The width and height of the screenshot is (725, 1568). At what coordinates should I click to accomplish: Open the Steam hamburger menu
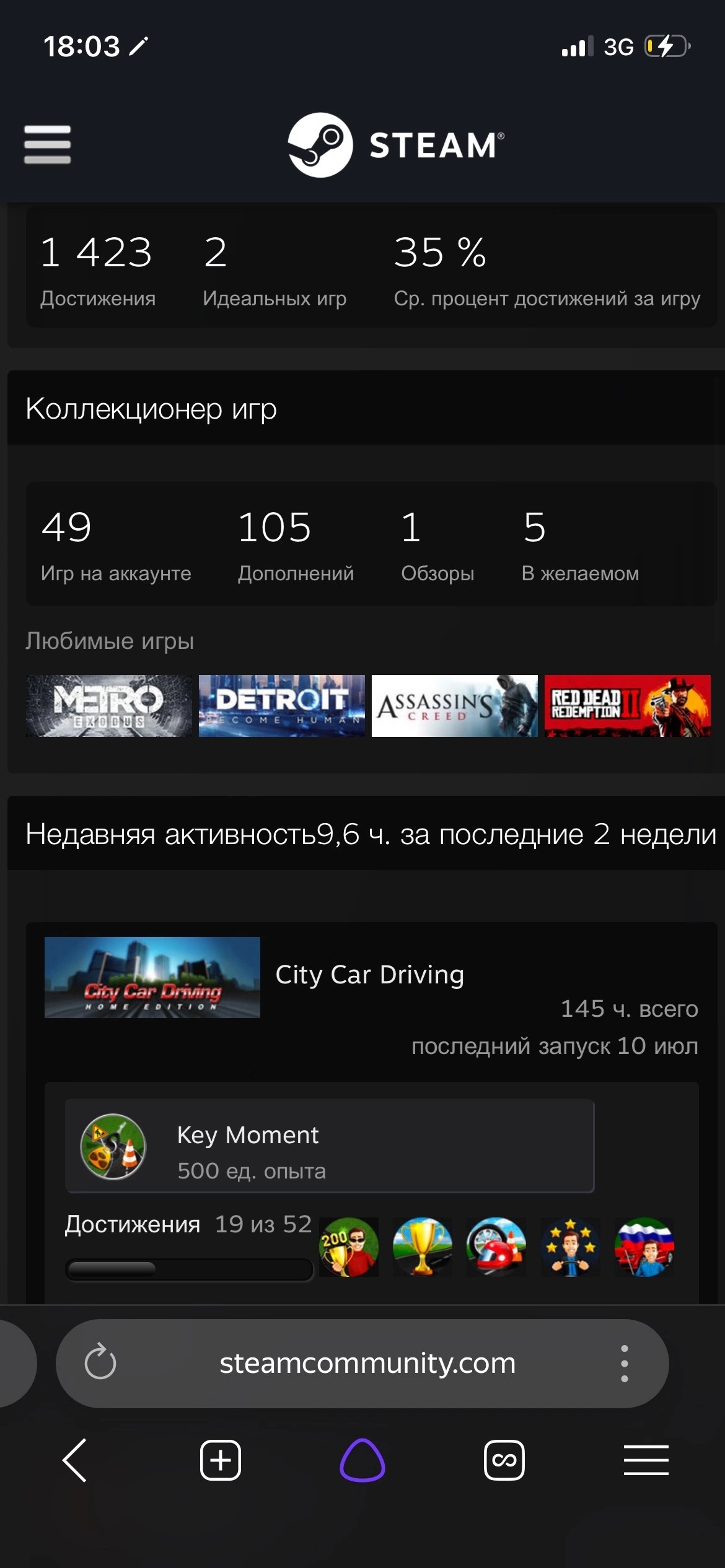point(47,145)
